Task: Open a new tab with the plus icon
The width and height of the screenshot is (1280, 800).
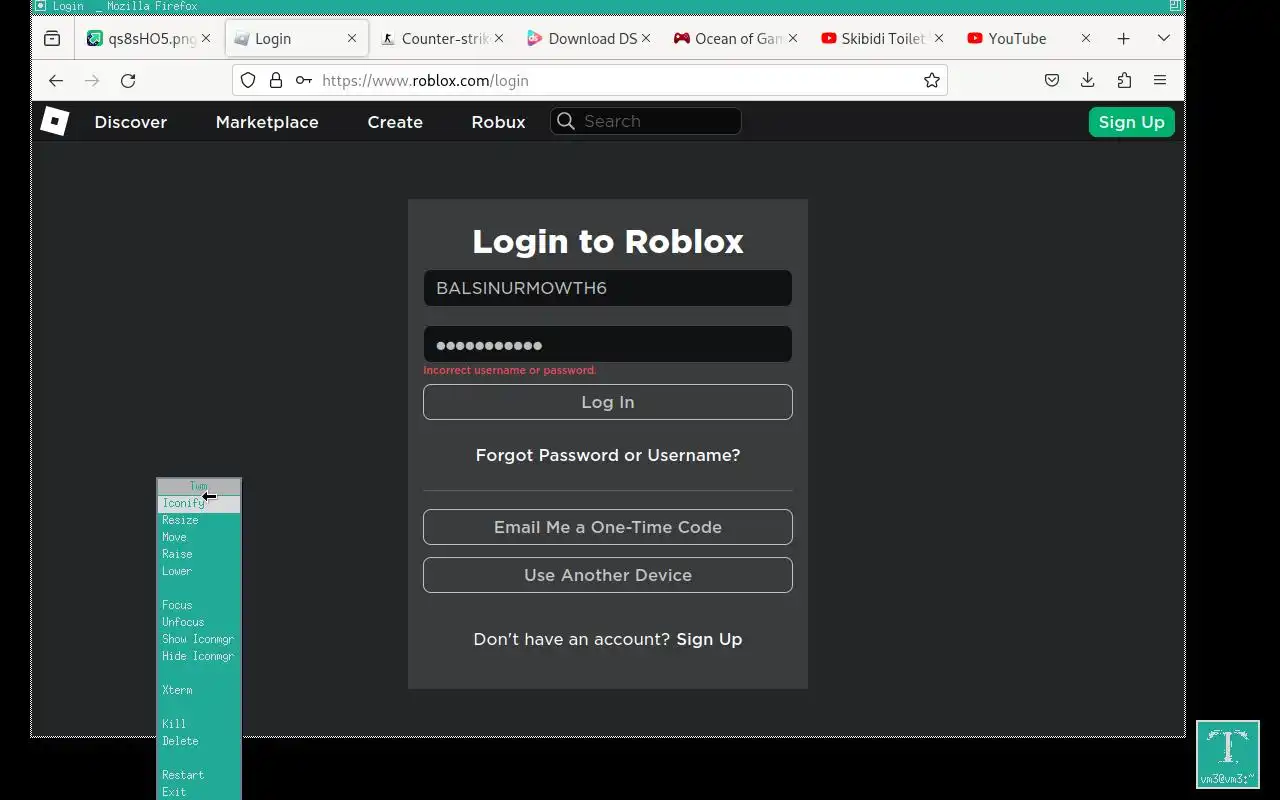Action: pos(1124,39)
